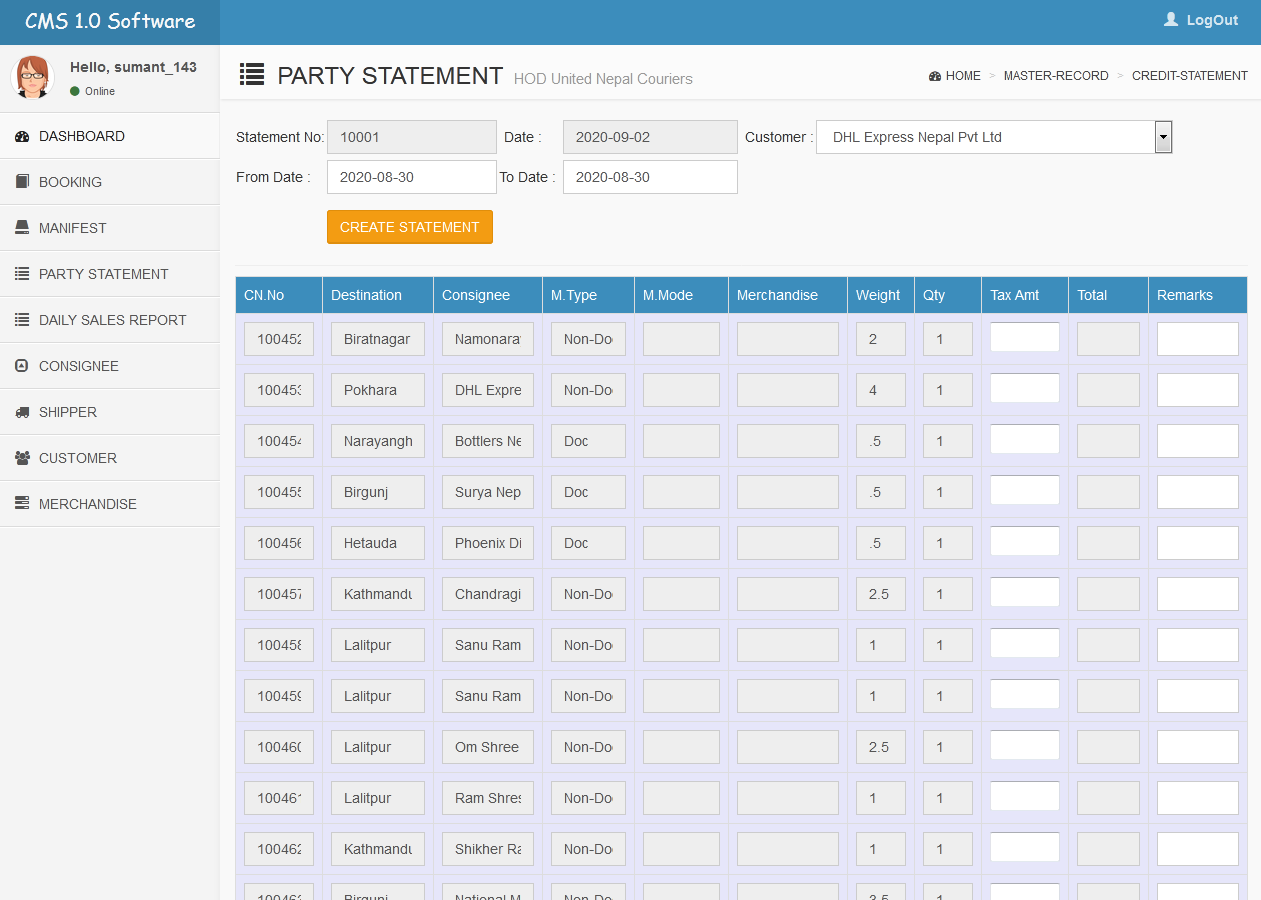Click the Online status indicator

(92, 91)
